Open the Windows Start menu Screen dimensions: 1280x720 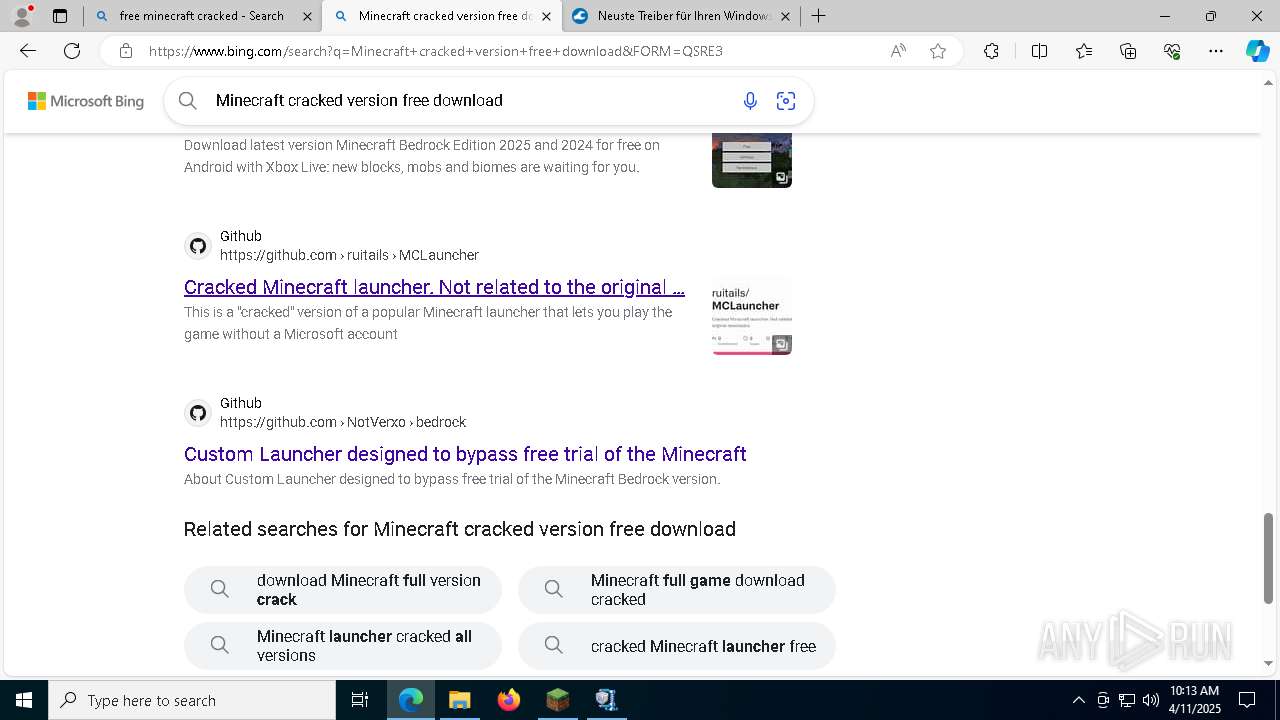24,700
